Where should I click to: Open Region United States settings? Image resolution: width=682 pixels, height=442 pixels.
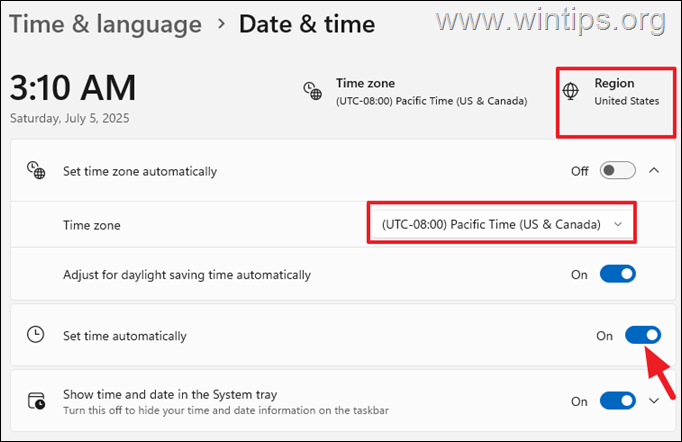pyautogui.click(x=627, y=92)
